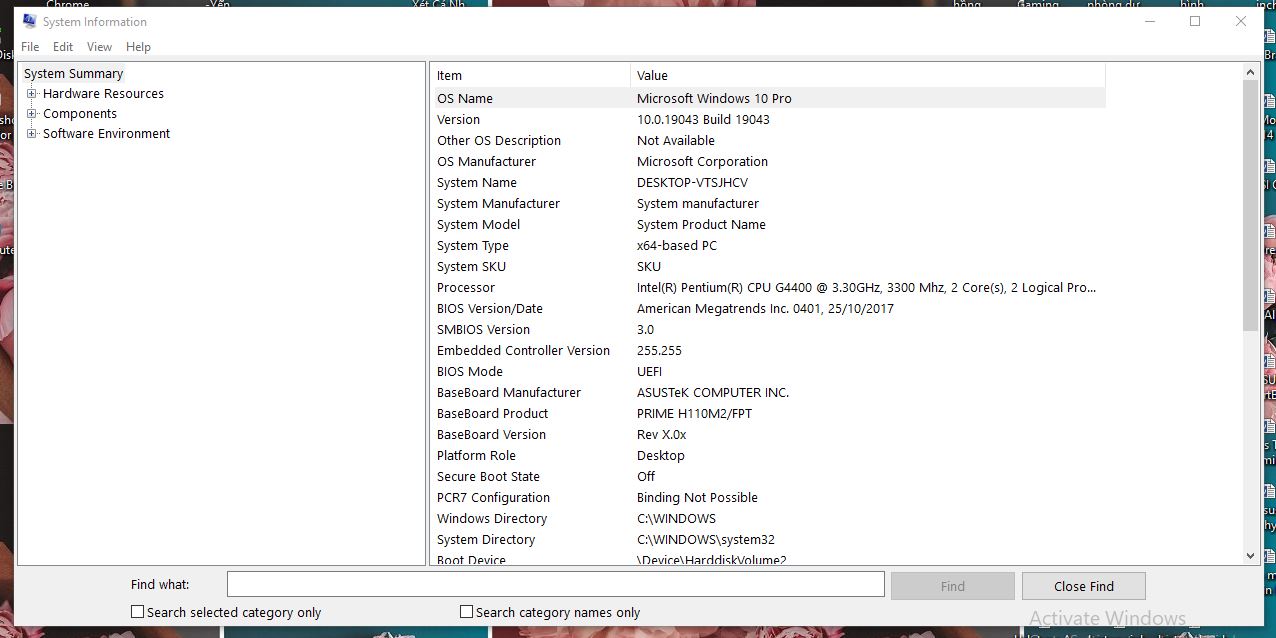Enable Search selected category only checkbox
Screen dimensions: 1276x638
click(138, 612)
